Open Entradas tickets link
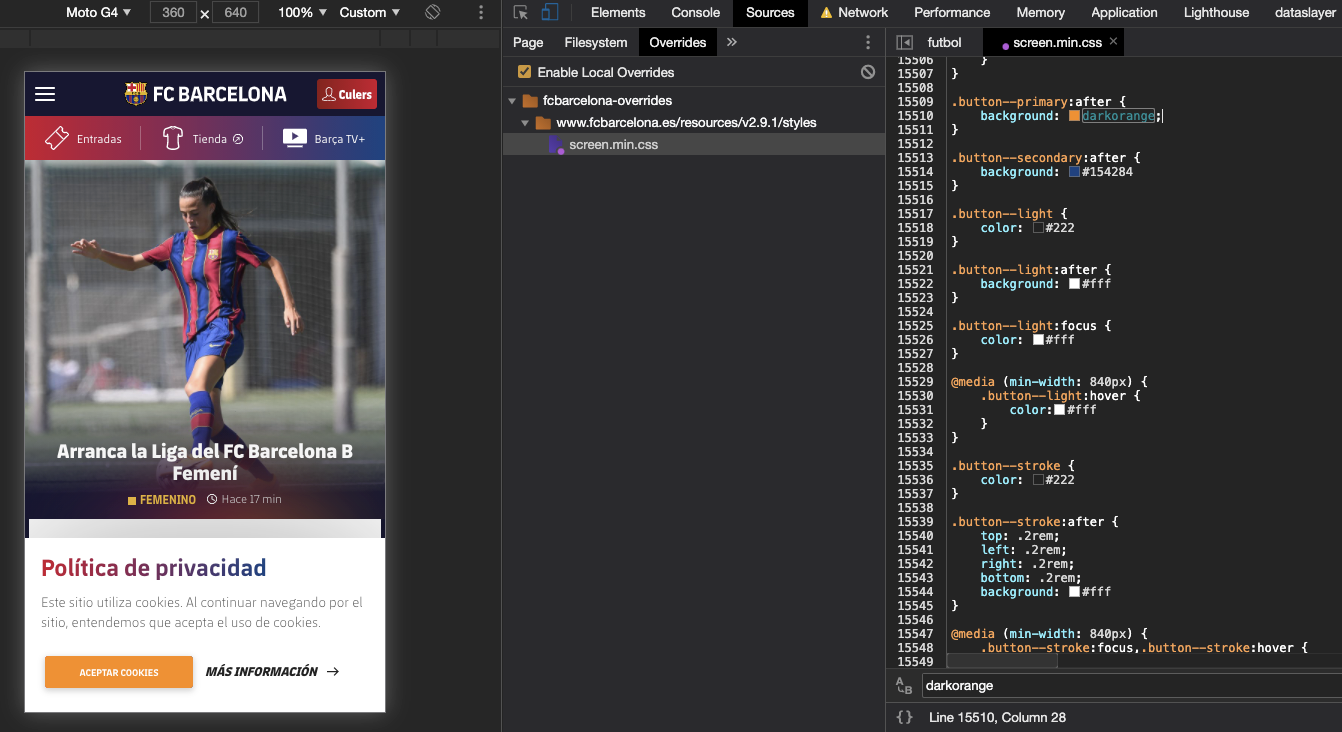The width and height of the screenshot is (1342, 732). point(83,139)
